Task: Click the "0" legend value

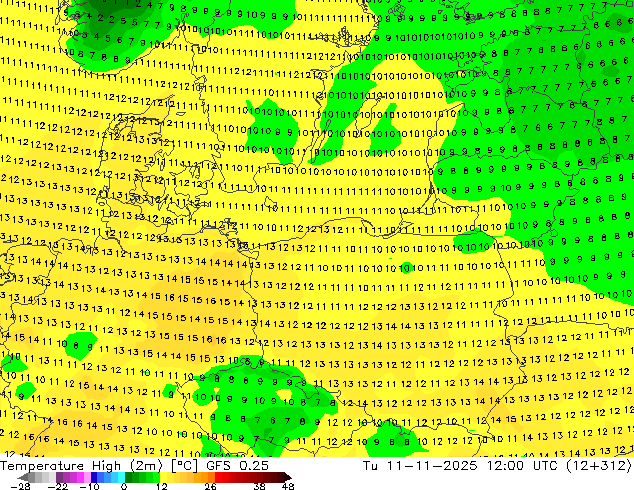Action: click(124, 486)
